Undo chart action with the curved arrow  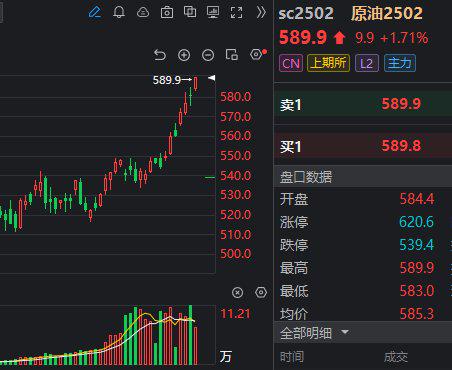click(160, 55)
